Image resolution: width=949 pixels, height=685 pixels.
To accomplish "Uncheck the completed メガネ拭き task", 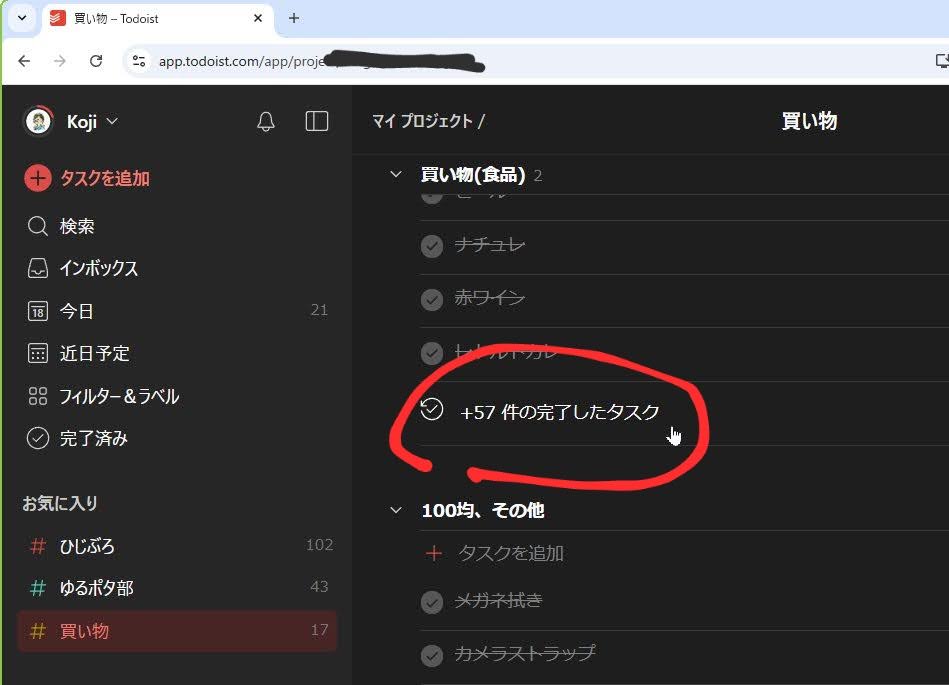I will (x=432, y=601).
